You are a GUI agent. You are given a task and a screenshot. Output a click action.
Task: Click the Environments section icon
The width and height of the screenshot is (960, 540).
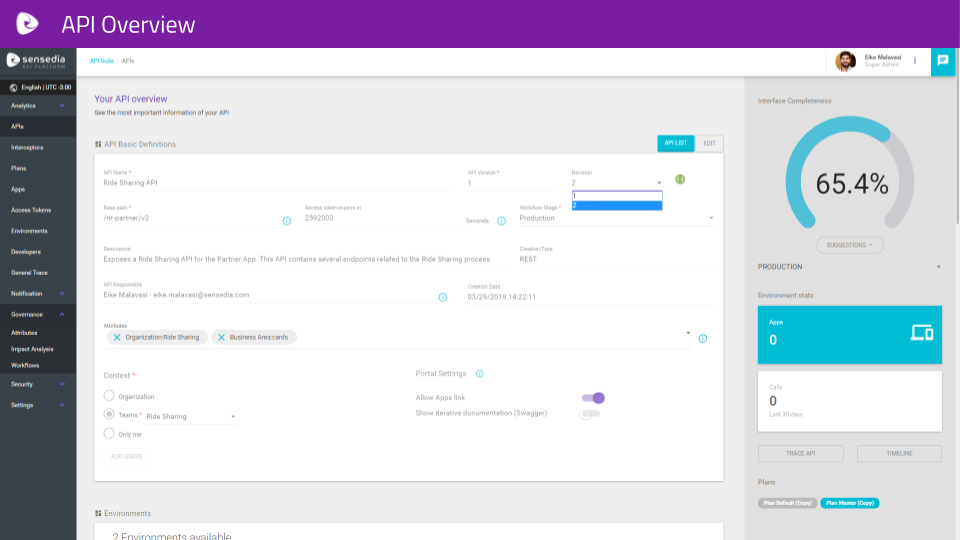98,514
